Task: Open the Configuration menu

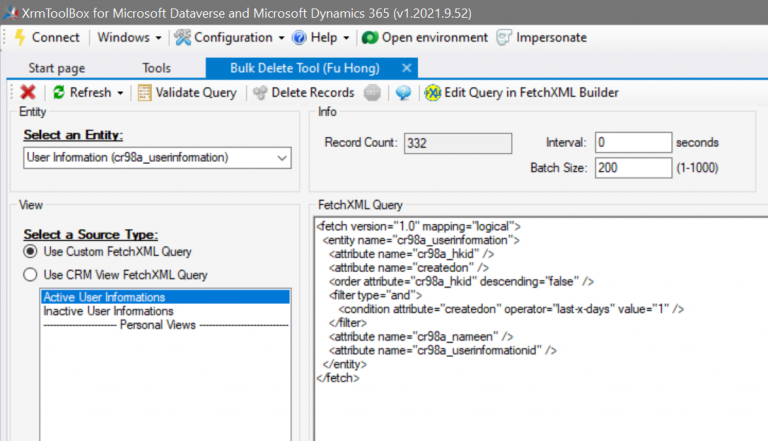Action: 229,38
